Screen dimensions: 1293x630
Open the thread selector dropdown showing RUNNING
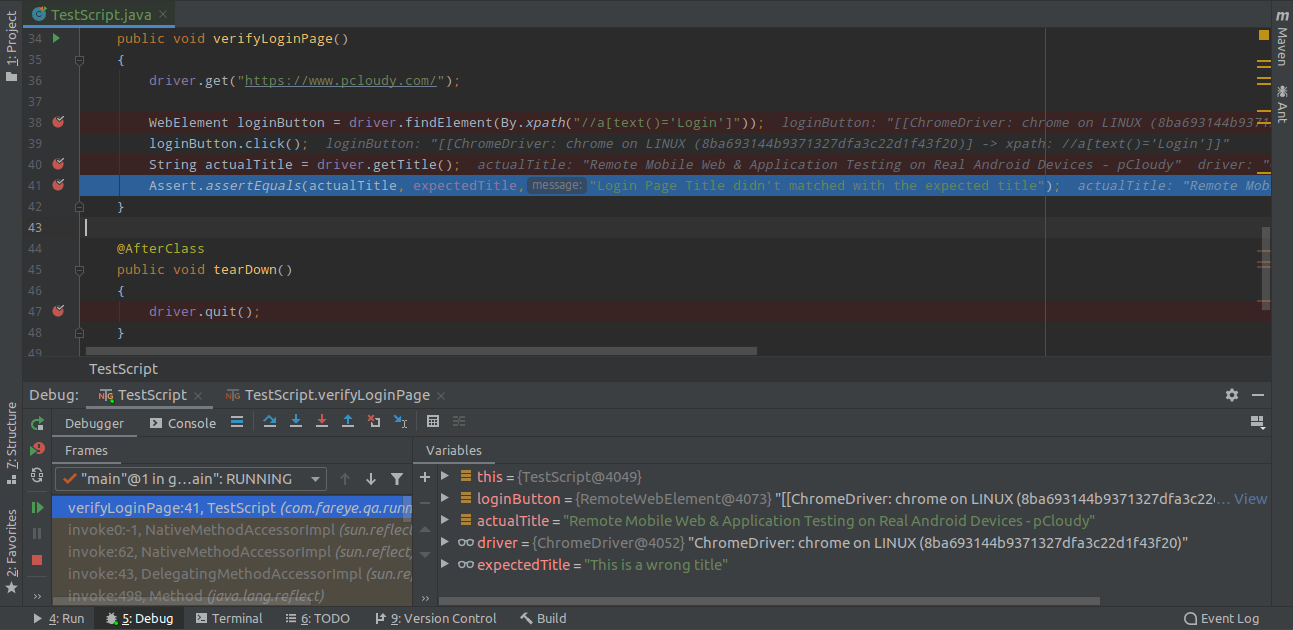click(x=190, y=479)
